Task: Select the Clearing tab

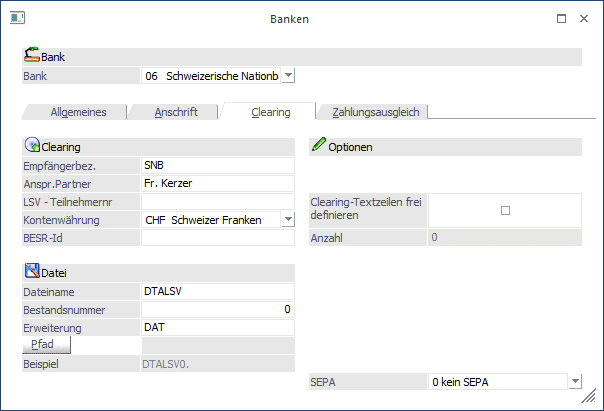Action: tap(270, 112)
